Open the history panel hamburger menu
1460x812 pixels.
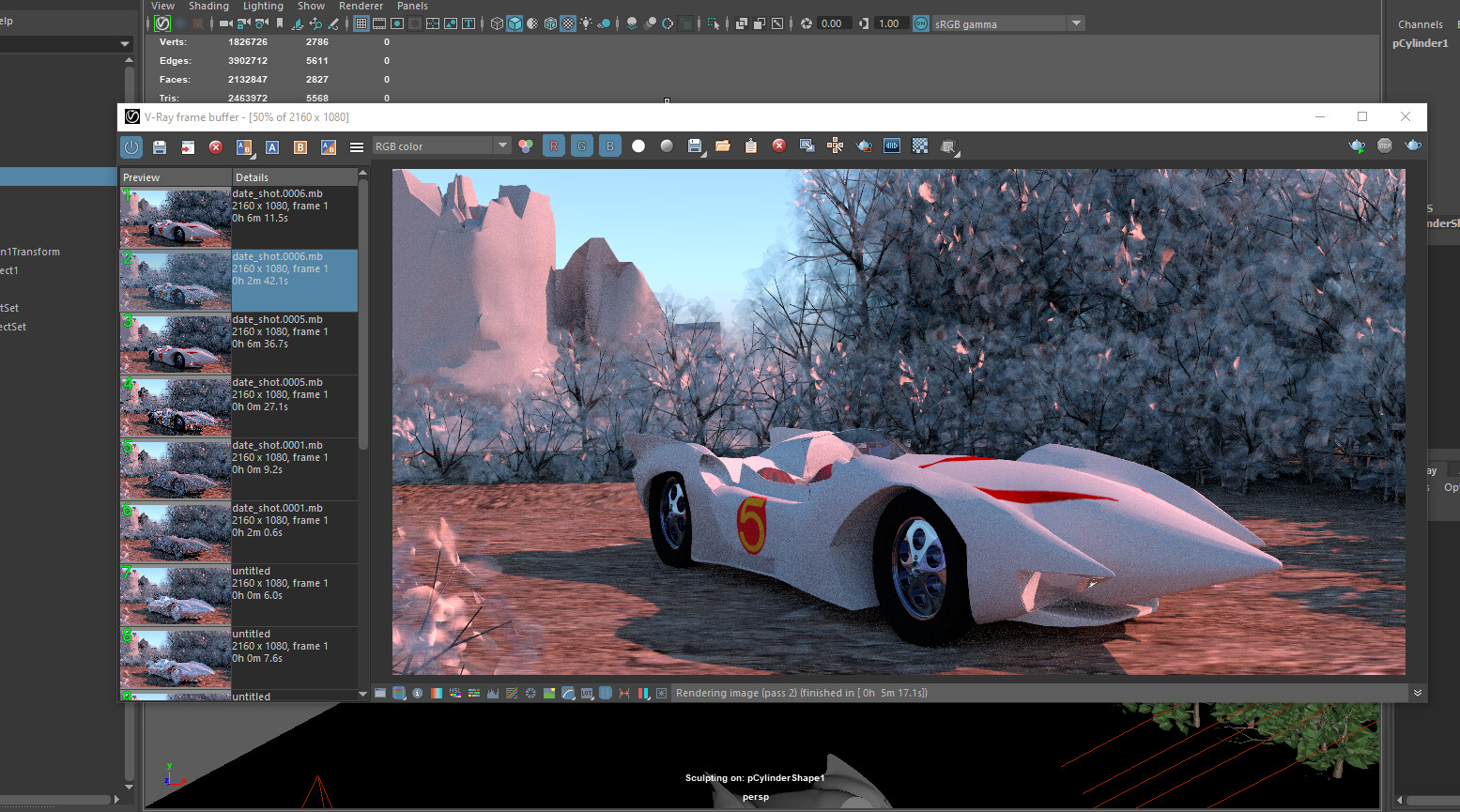(357, 146)
